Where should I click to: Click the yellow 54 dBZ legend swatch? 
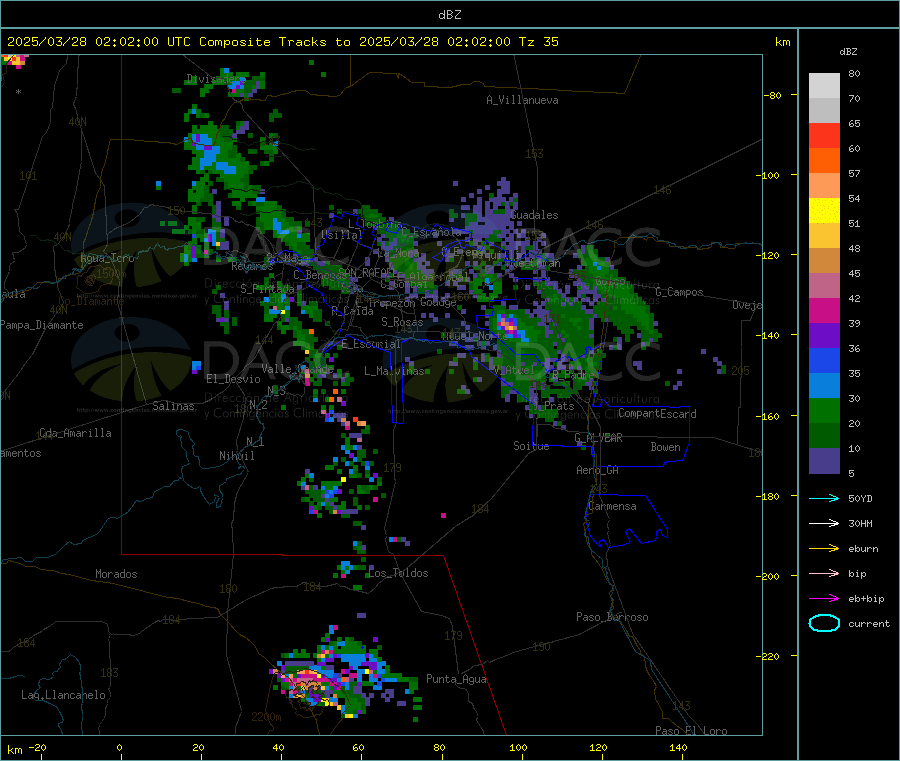[824, 211]
